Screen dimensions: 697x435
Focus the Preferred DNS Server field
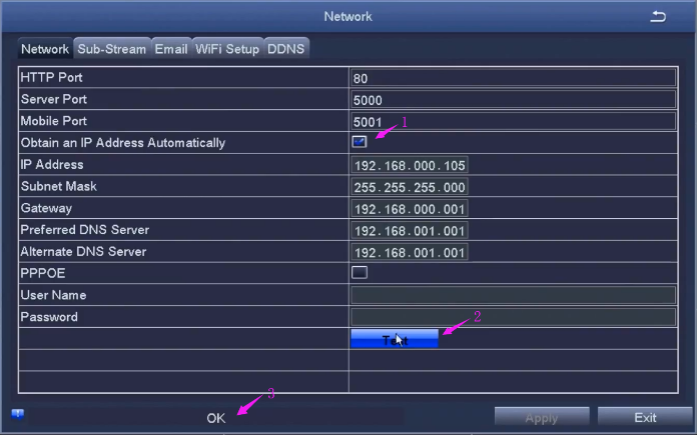point(410,231)
